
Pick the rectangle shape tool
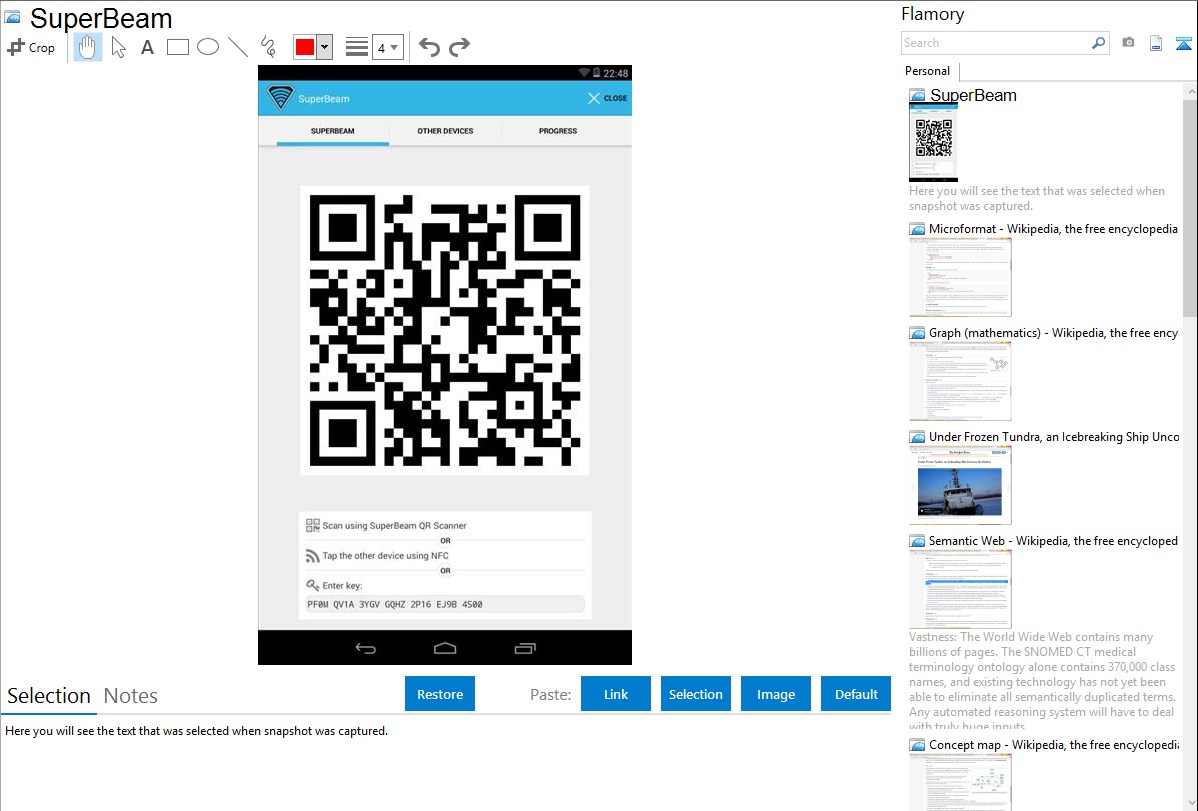pyautogui.click(x=178, y=47)
